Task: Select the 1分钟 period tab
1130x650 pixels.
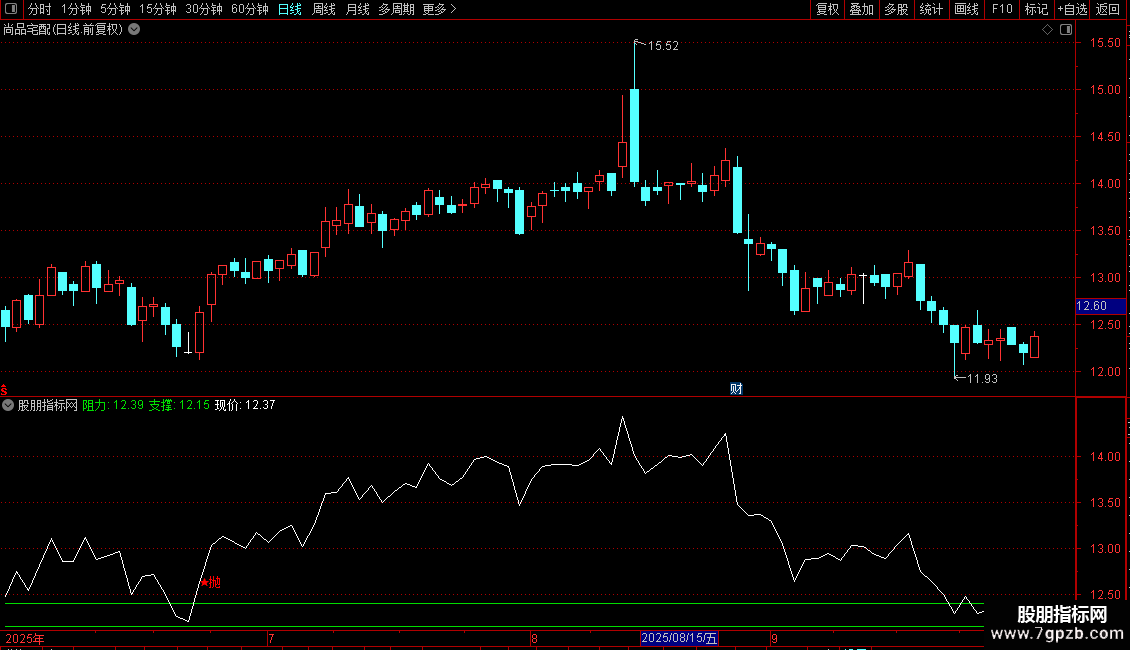Action: point(76,9)
